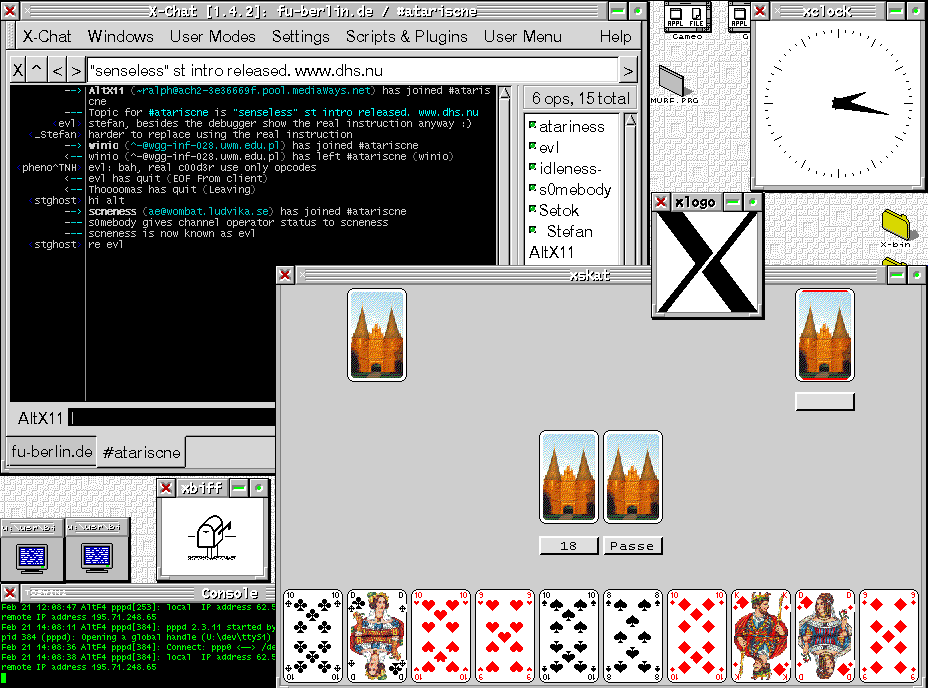This screenshot has width=928, height=688.
Task: Close the xbiff window
Action: pos(166,488)
